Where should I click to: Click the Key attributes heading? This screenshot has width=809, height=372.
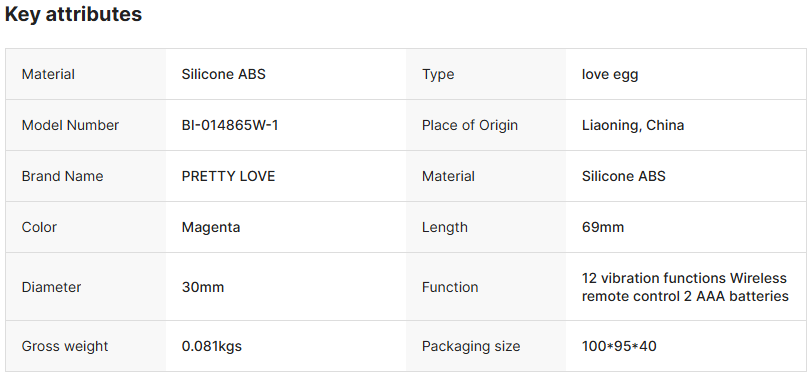coord(73,14)
